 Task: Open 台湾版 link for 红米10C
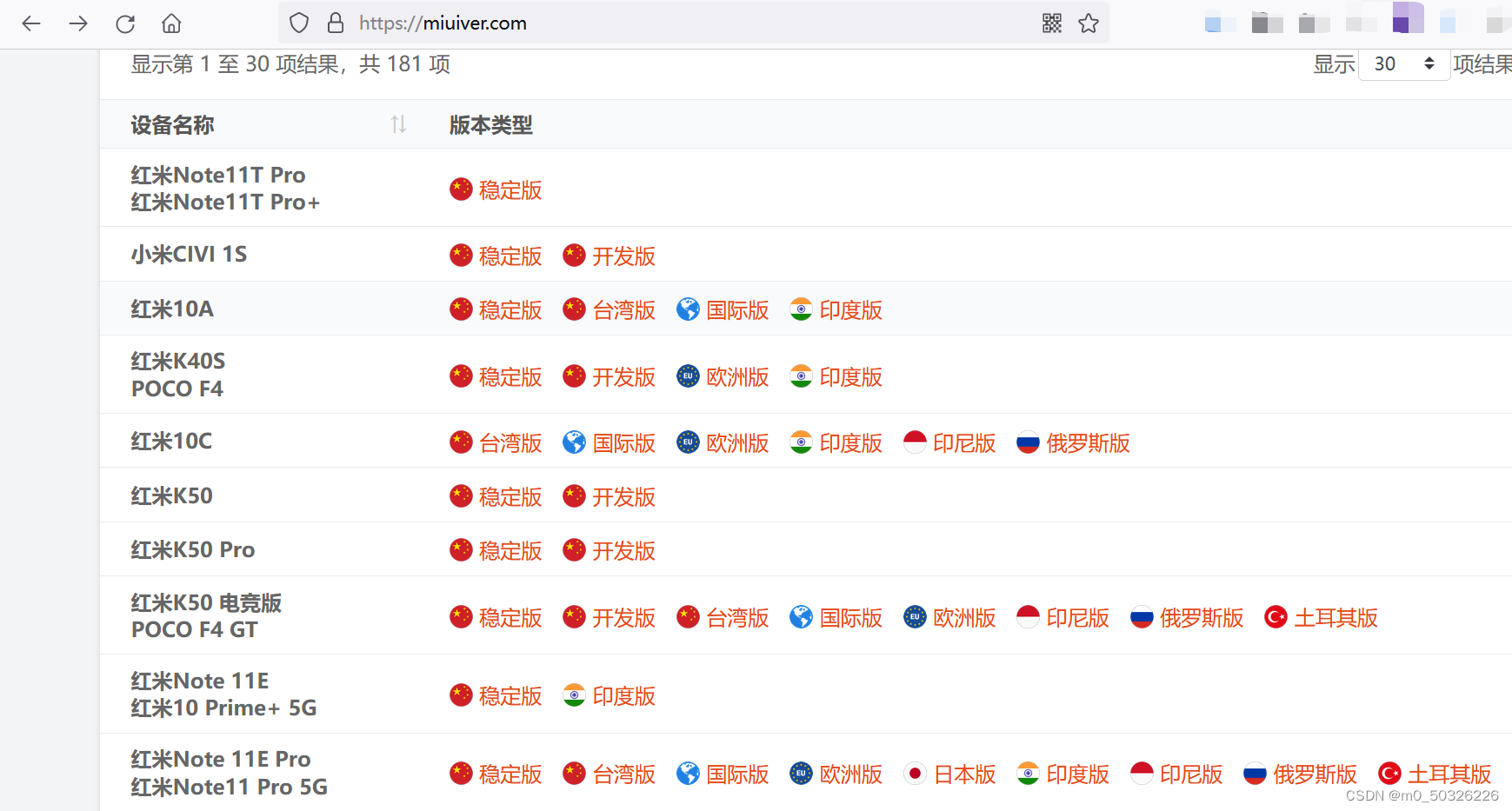pos(510,443)
